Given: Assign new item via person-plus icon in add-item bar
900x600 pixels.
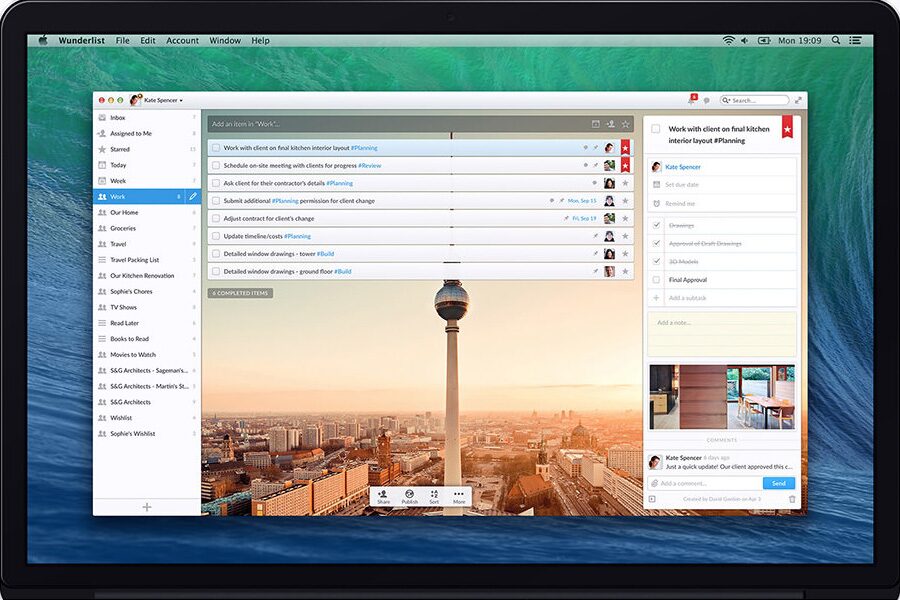Looking at the screenshot, I should (x=611, y=124).
